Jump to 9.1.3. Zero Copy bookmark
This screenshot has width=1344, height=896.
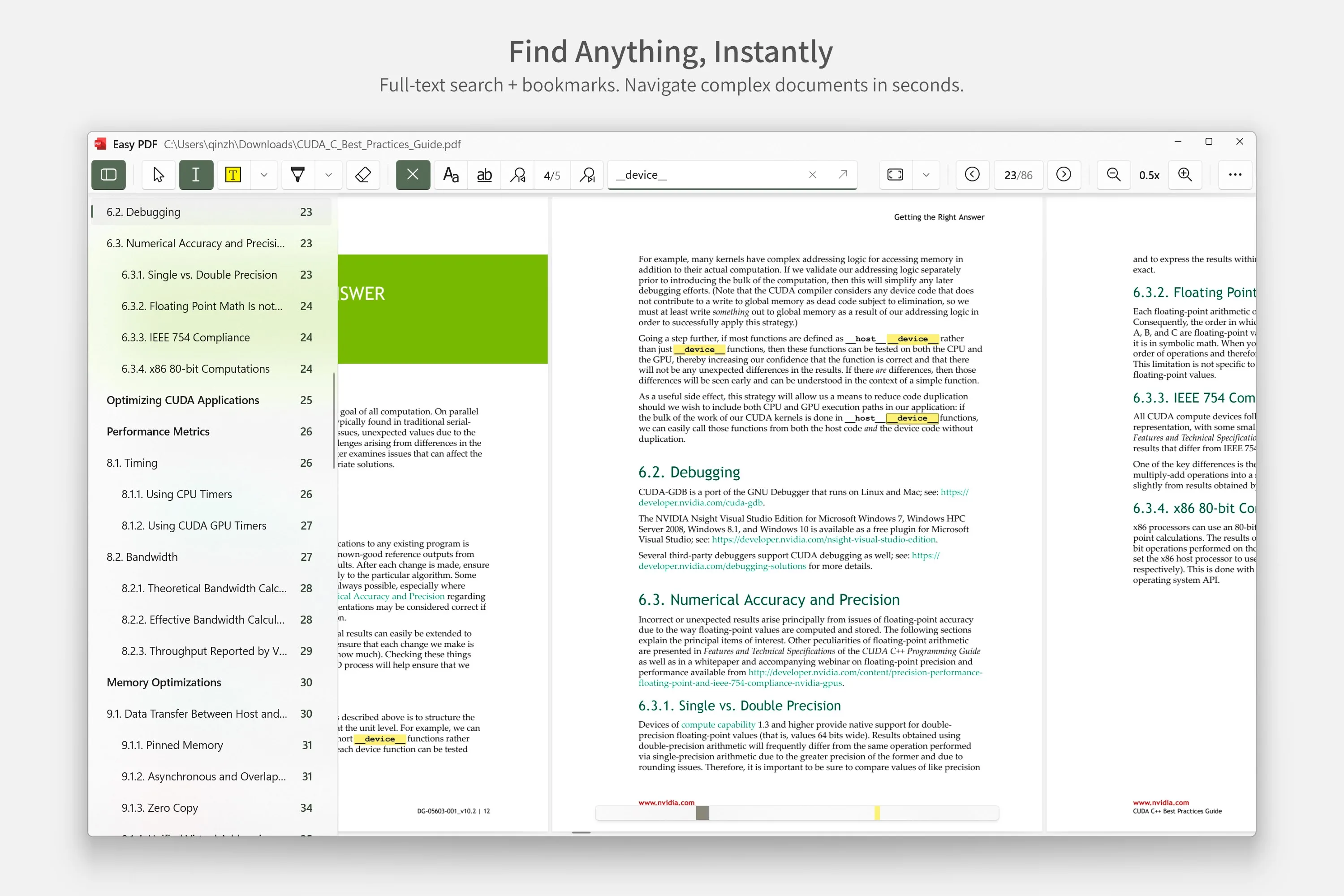(x=211, y=809)
